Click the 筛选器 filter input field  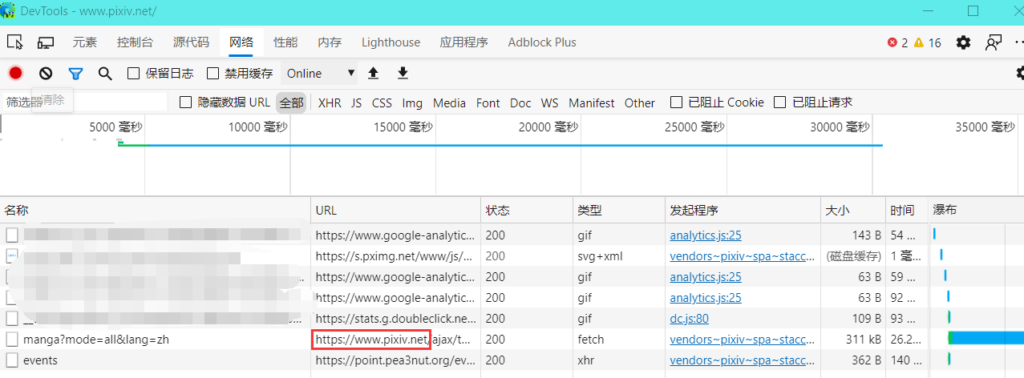pos(85,102)
